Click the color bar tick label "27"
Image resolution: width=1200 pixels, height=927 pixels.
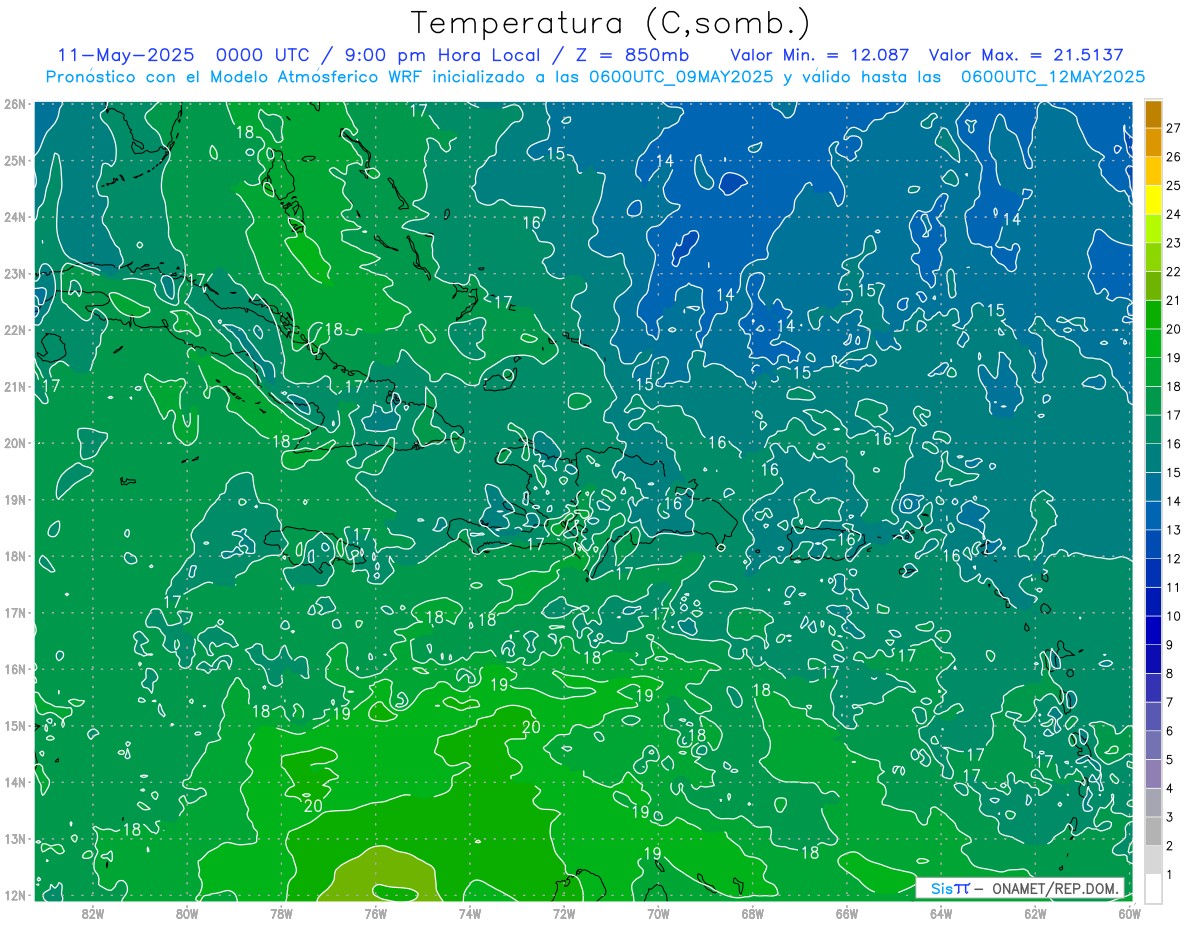click(1174, 128)
